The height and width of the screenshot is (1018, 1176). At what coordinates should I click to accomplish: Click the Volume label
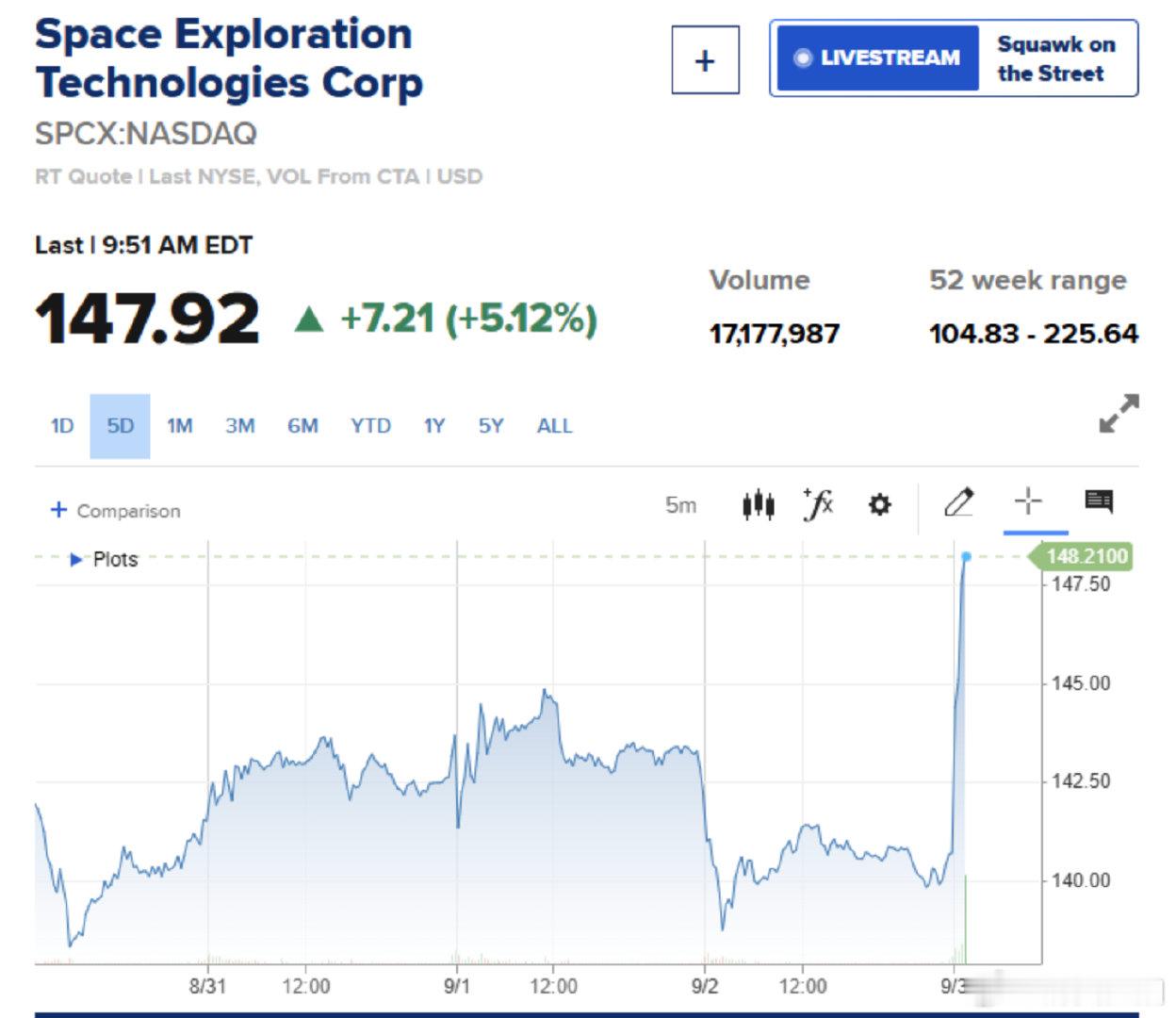[x=759, y=280]
